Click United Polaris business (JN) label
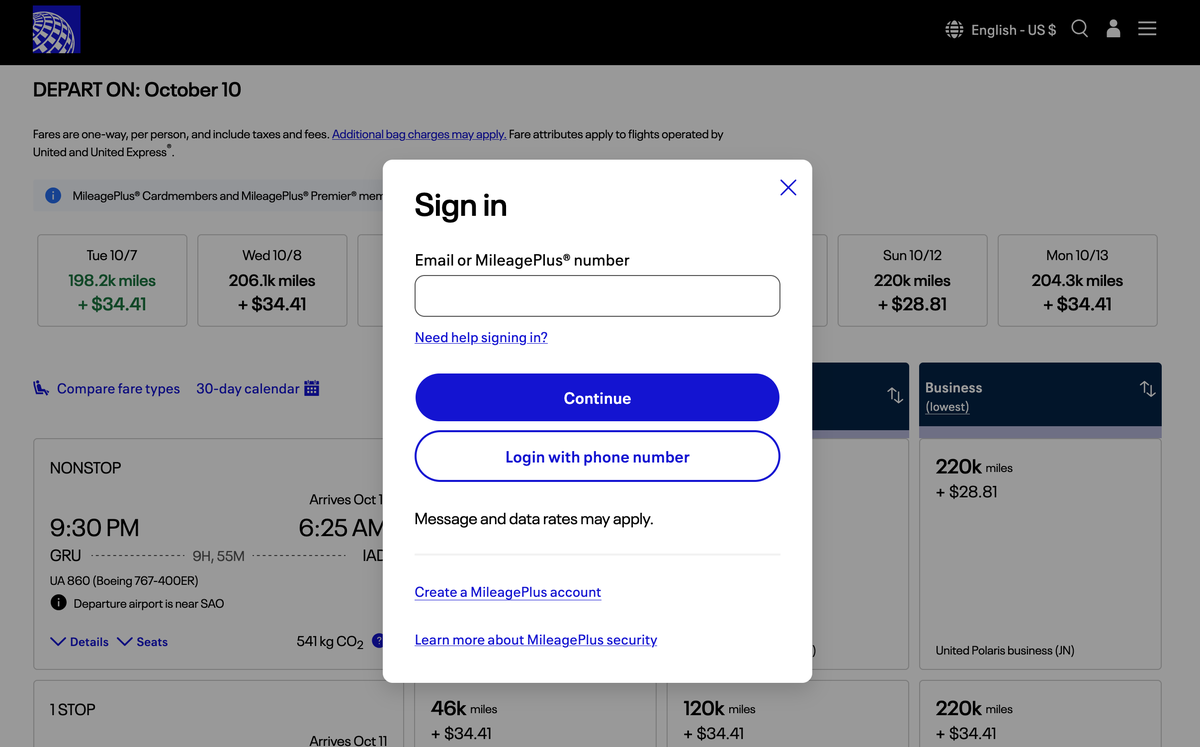Screen dimensions: 1200x747 tap(1005, 650)
